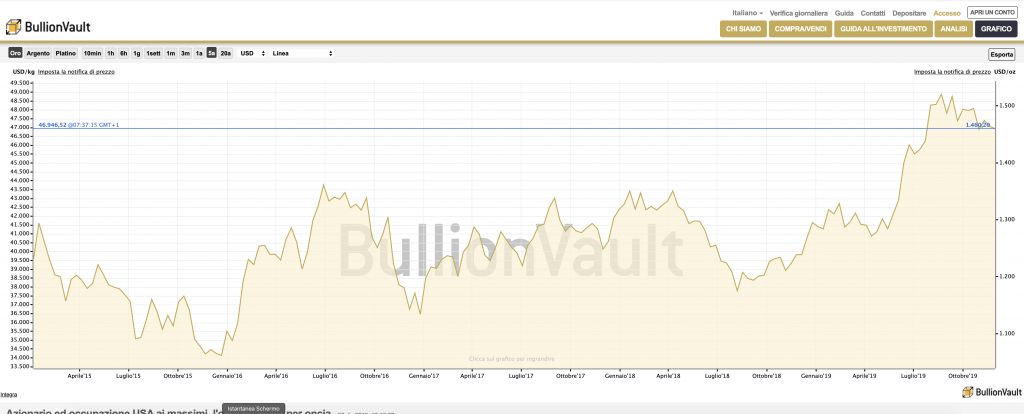
Task: Switch the chart to Platino
Action: [65, 53]
